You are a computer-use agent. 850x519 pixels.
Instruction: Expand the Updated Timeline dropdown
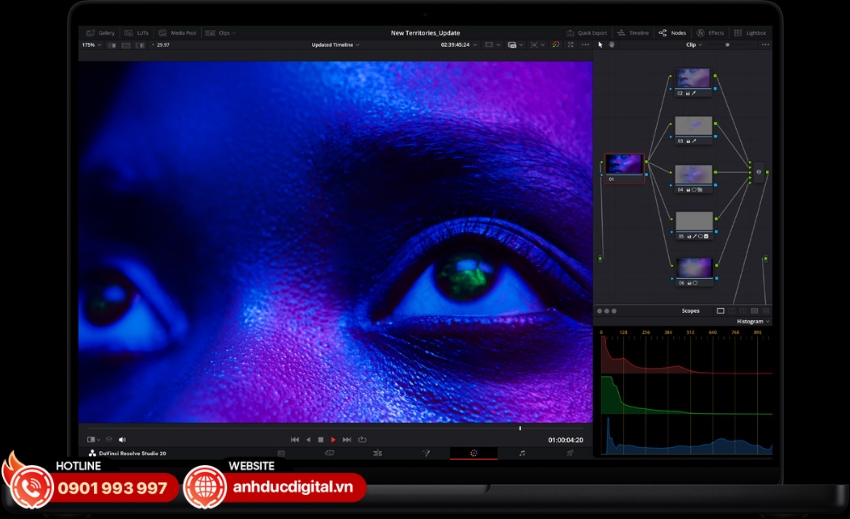coord(336,45)
